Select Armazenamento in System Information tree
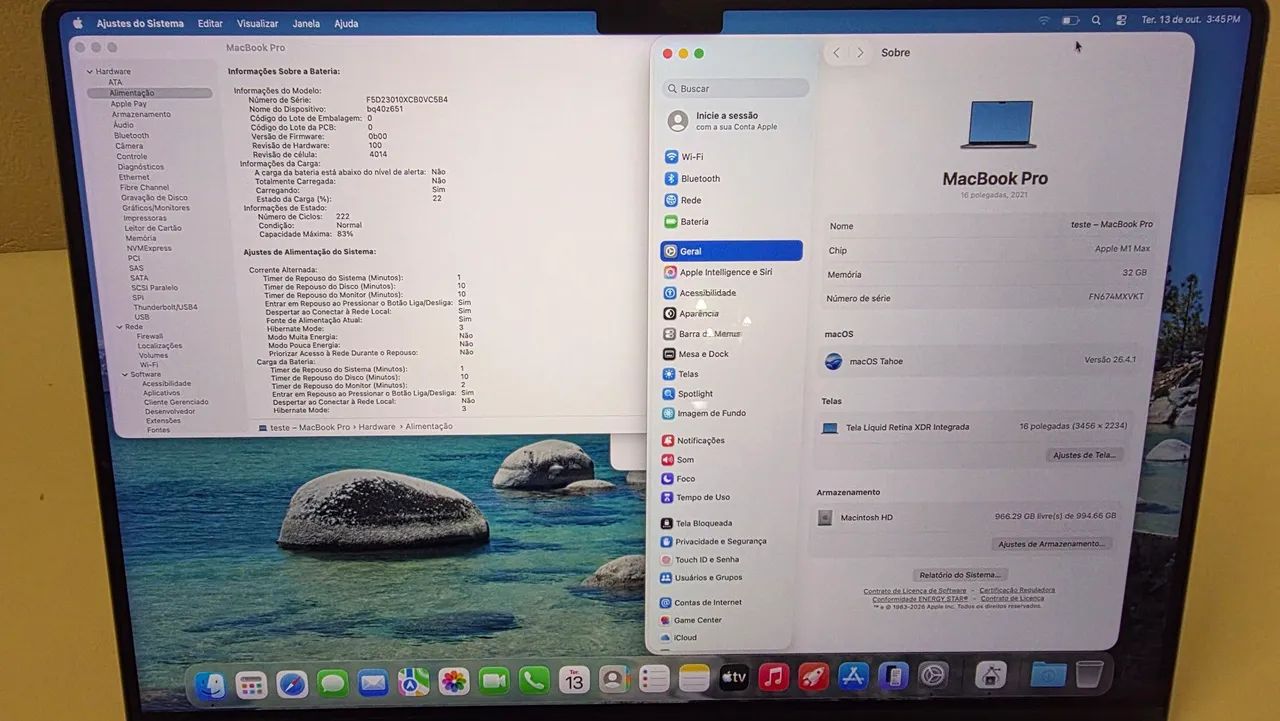Image resolution: width=1280 pixels, height=721 pixels. tap(140, 114)
